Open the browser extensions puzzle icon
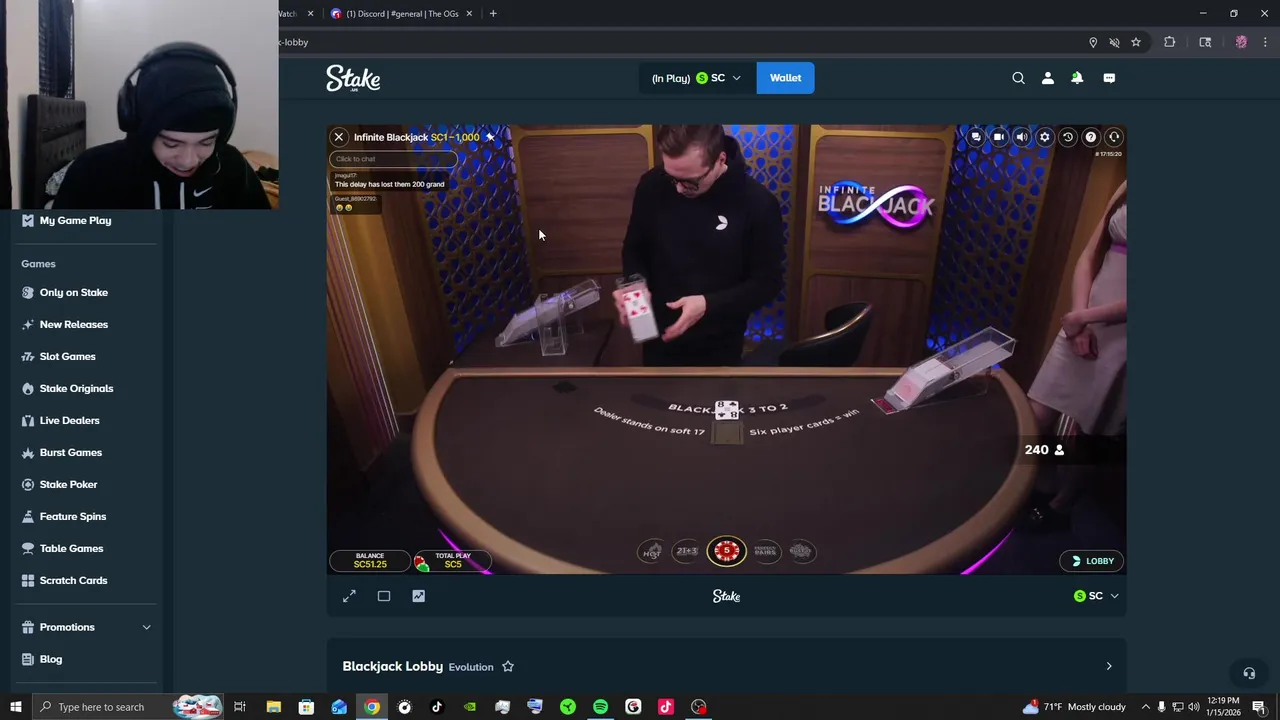The width and height of the screenshot is (1280, 720). (x=1169, y=42)
